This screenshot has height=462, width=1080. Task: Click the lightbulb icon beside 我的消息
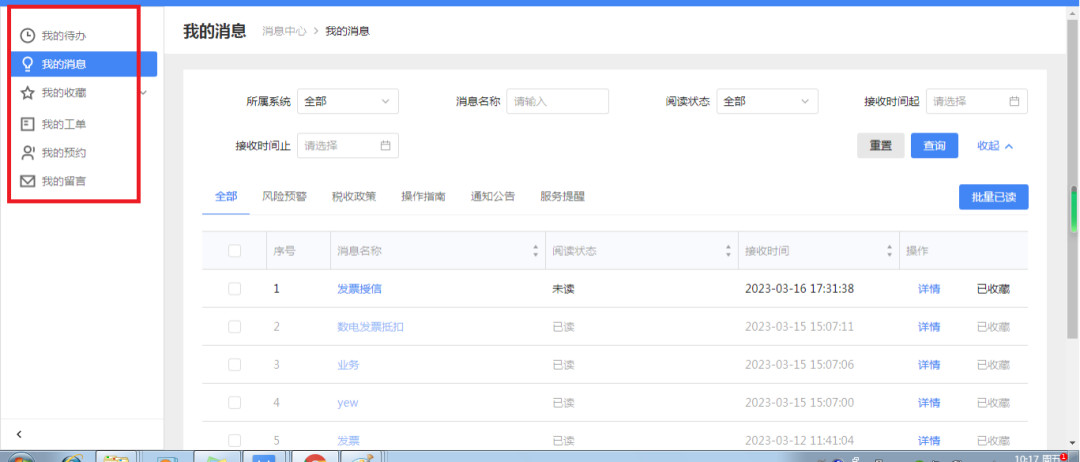pyautogui.click(x=27, y=65)
